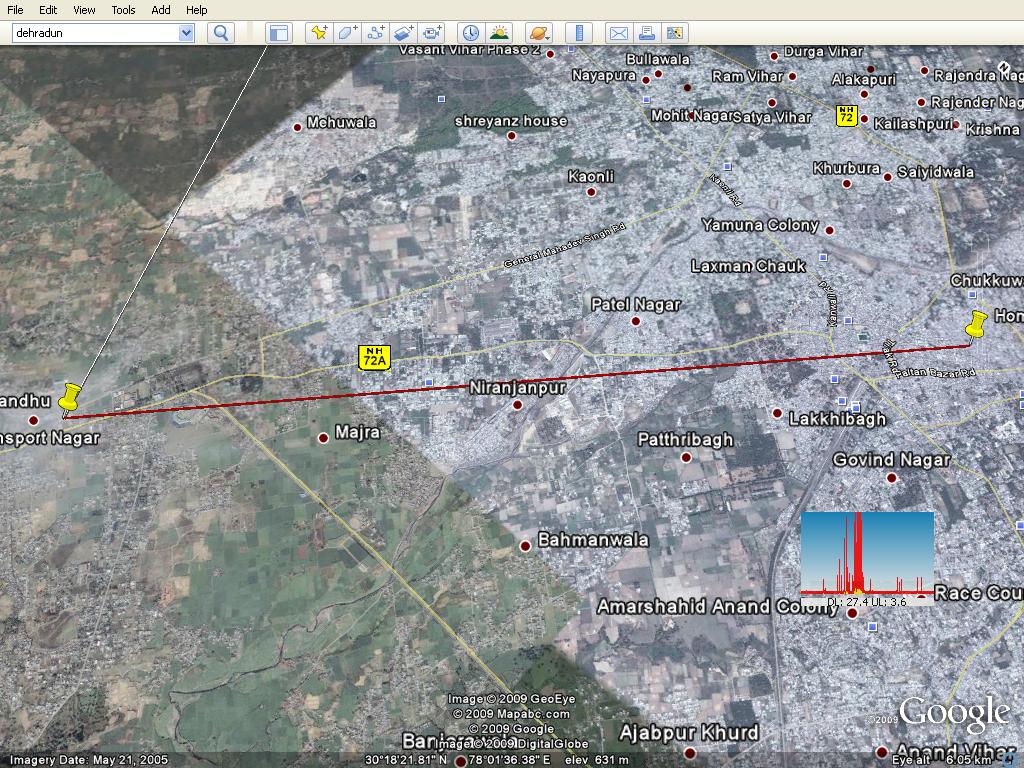Click the Govind Nagar place marker
The image size is (1024, 768).
[891, 478]
